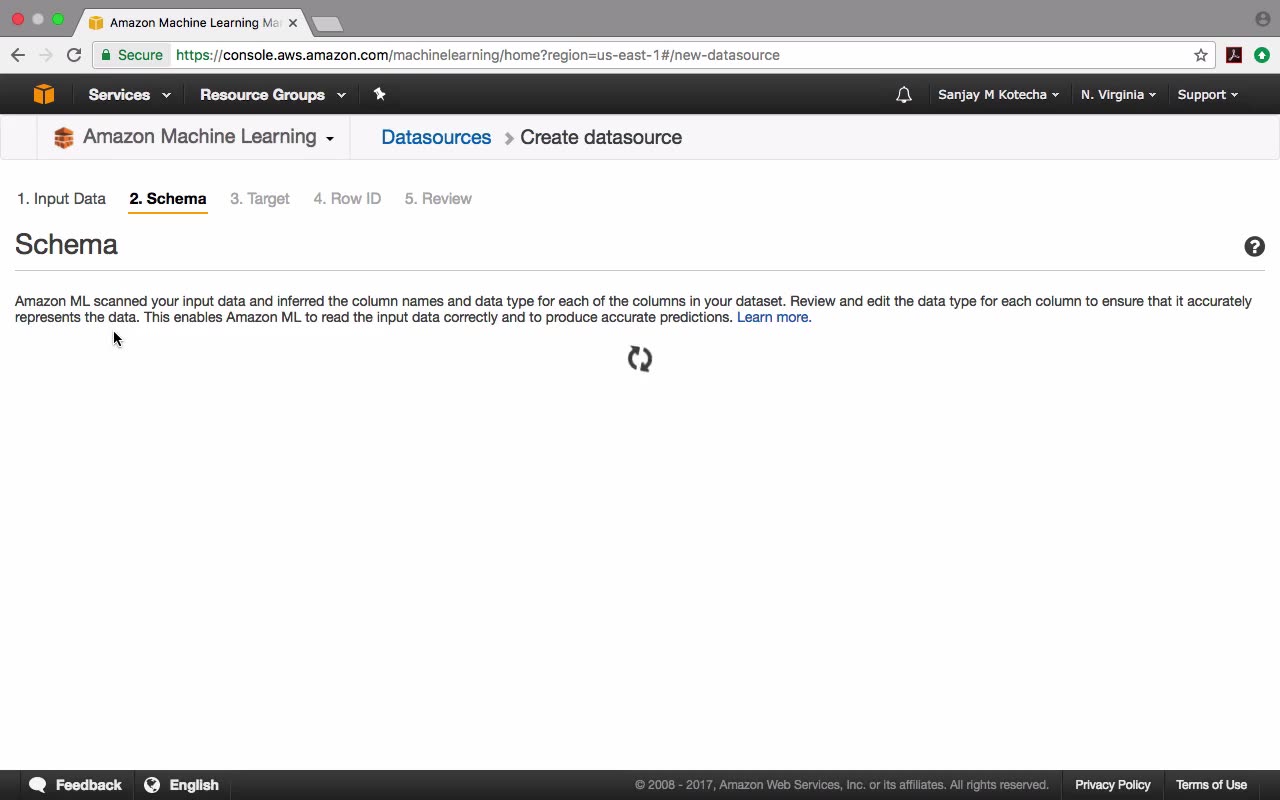Screen dimensions: 1280x800
Task: Expand the Services dropdown
Action: click(129, 95)
